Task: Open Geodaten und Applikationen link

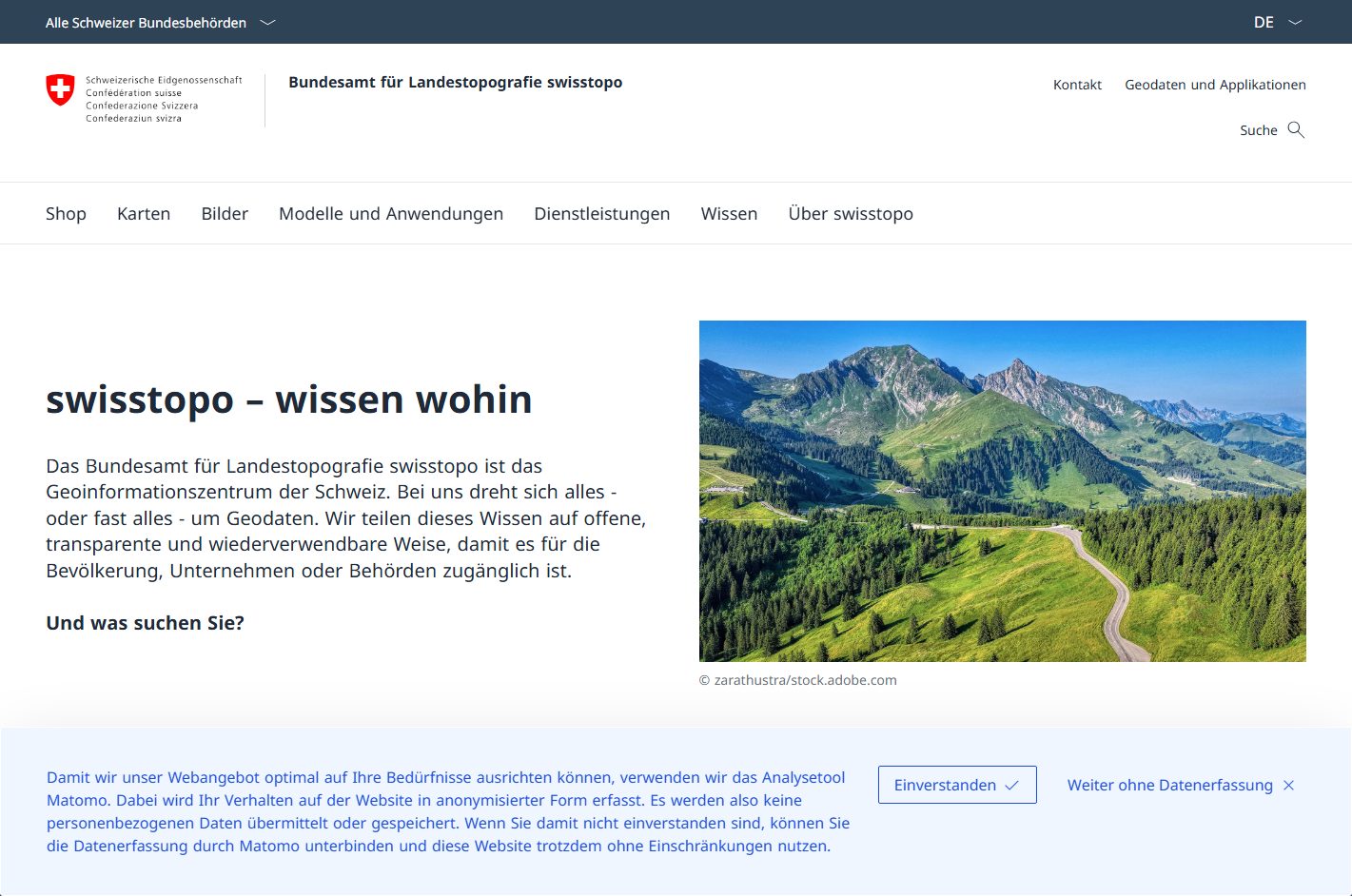Action: tap(1215, 85)
